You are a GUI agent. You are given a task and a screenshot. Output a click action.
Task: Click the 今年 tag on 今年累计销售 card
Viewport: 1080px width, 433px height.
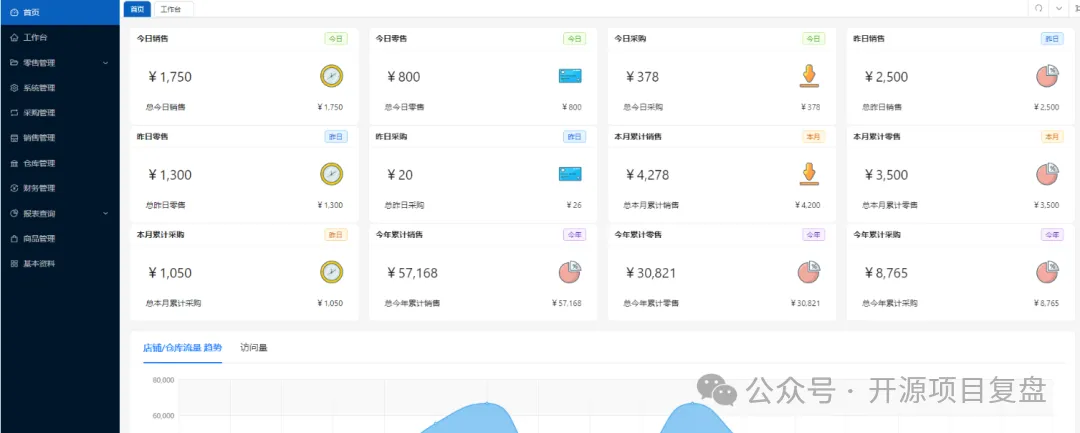pos(574,235)
